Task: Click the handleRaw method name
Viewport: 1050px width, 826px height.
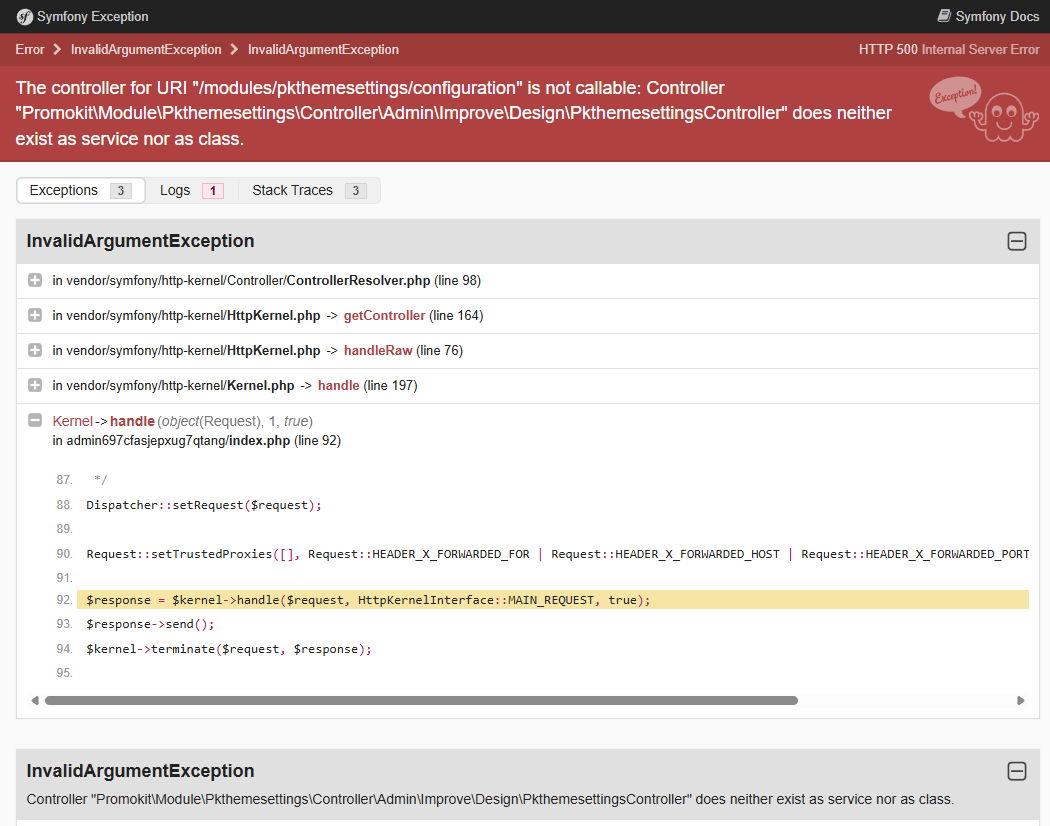Action: (378, 350)
